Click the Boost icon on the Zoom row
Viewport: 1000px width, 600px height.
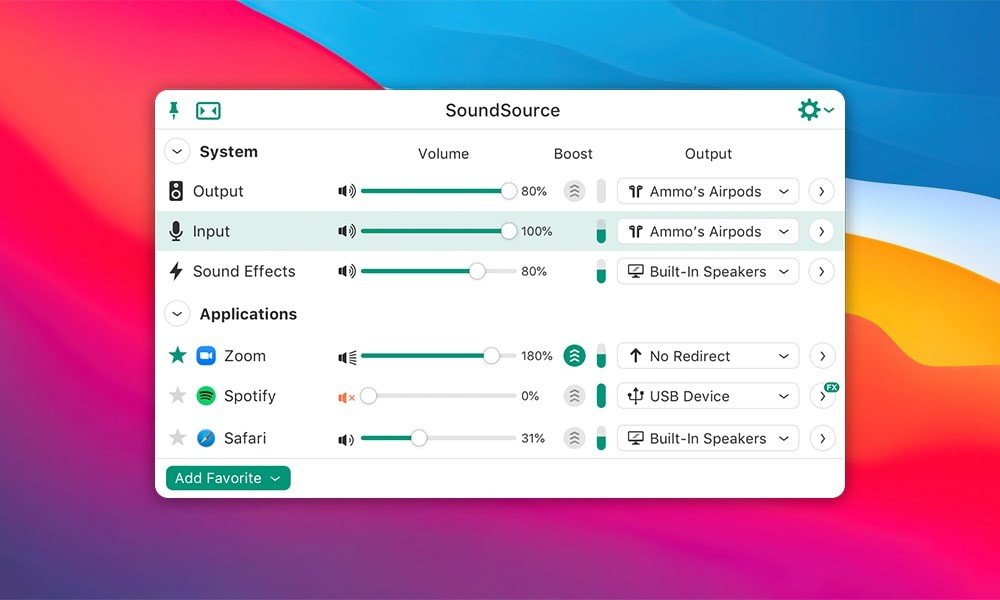(574, 356)
